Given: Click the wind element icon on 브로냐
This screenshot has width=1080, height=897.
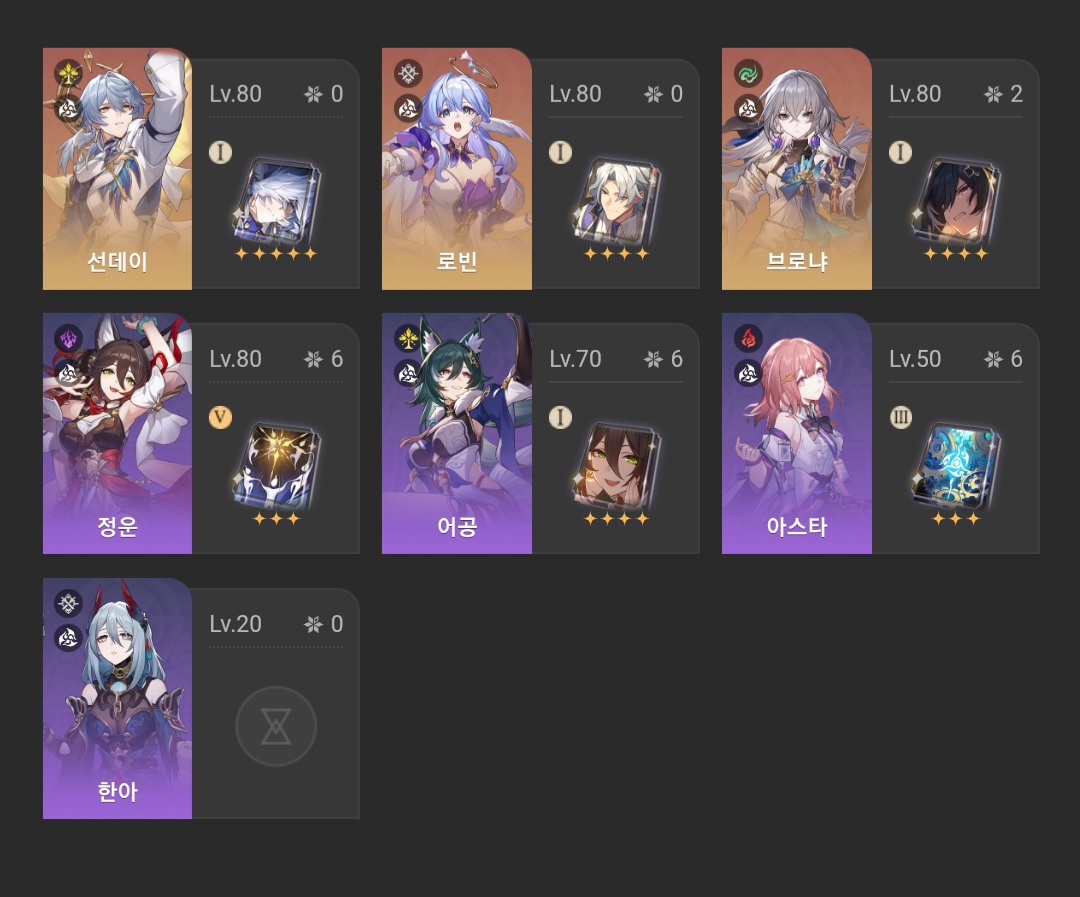Looking at the screenshot, I should point(748,73).
